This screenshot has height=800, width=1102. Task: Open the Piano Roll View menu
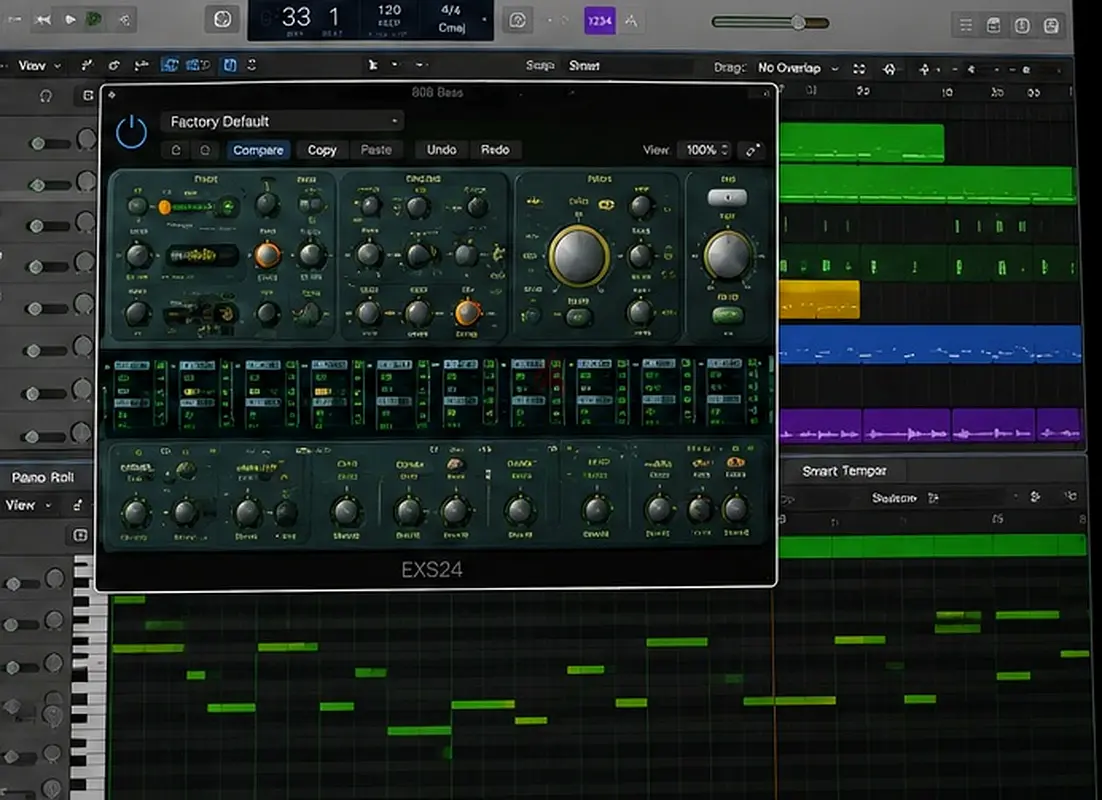pyautogui.click(x=29, y=505)
